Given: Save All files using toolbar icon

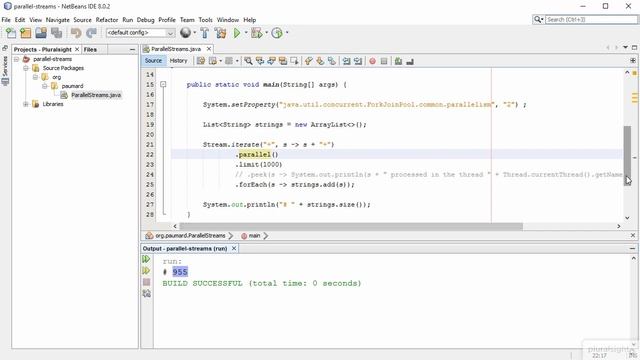Looking at the screenshot, I should pyautogui.click(x=56, y=33).
